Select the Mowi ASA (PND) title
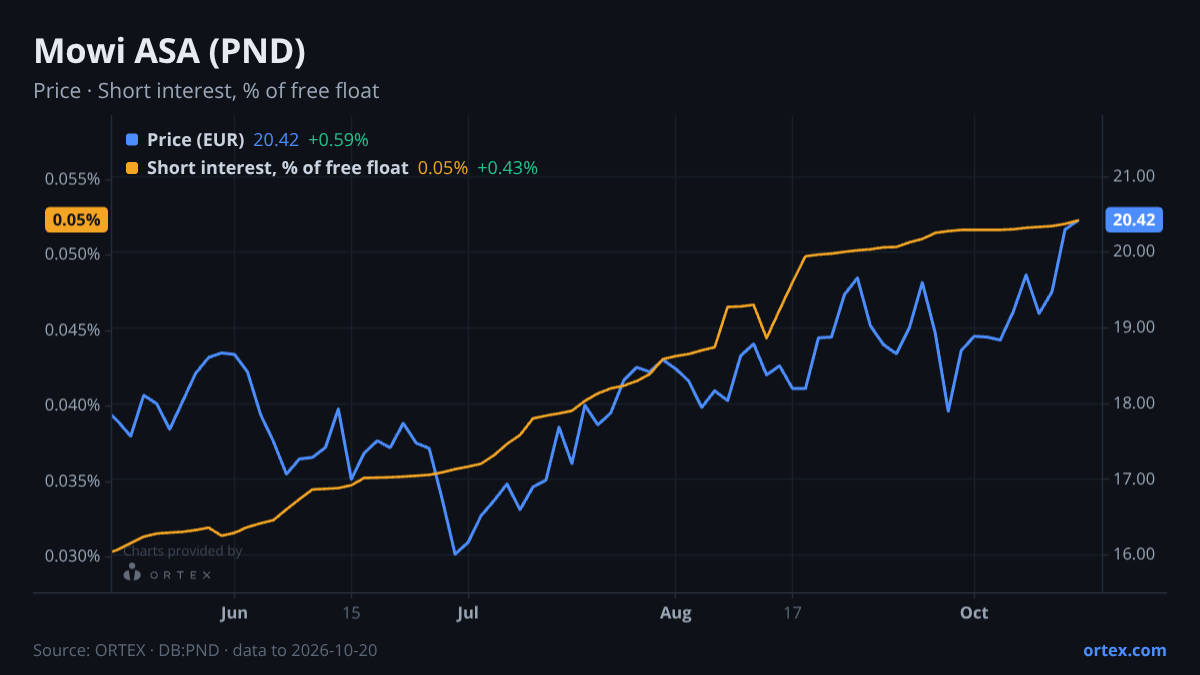Image resolution: width=1200 pixels, height=675 pixels. [169, 51]
